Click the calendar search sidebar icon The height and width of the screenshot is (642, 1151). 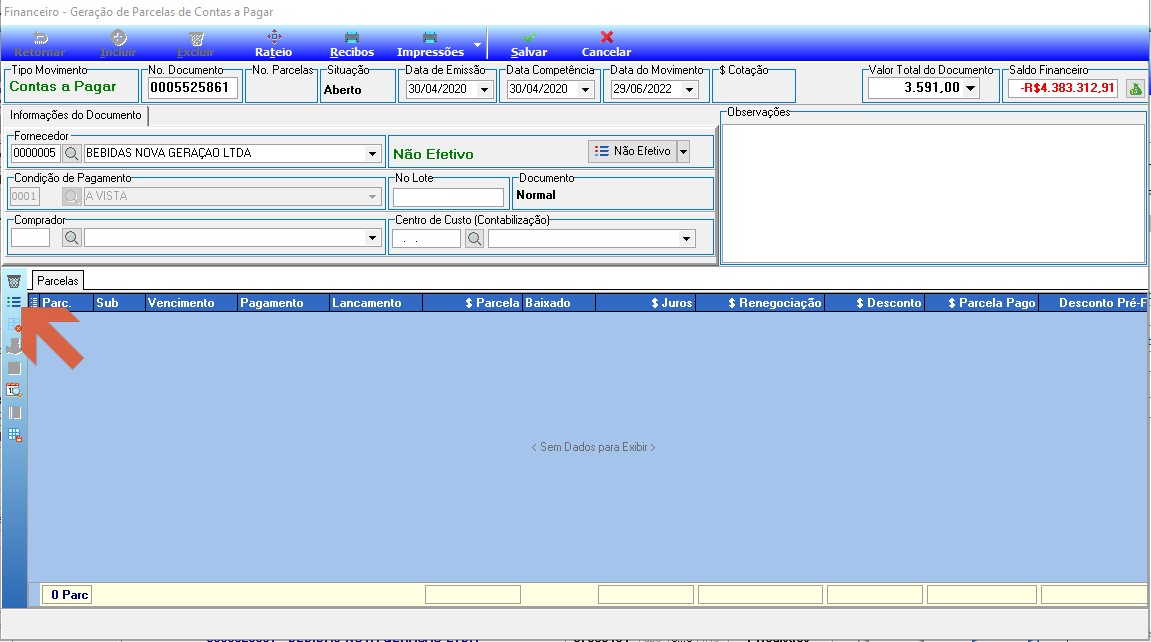14,390
